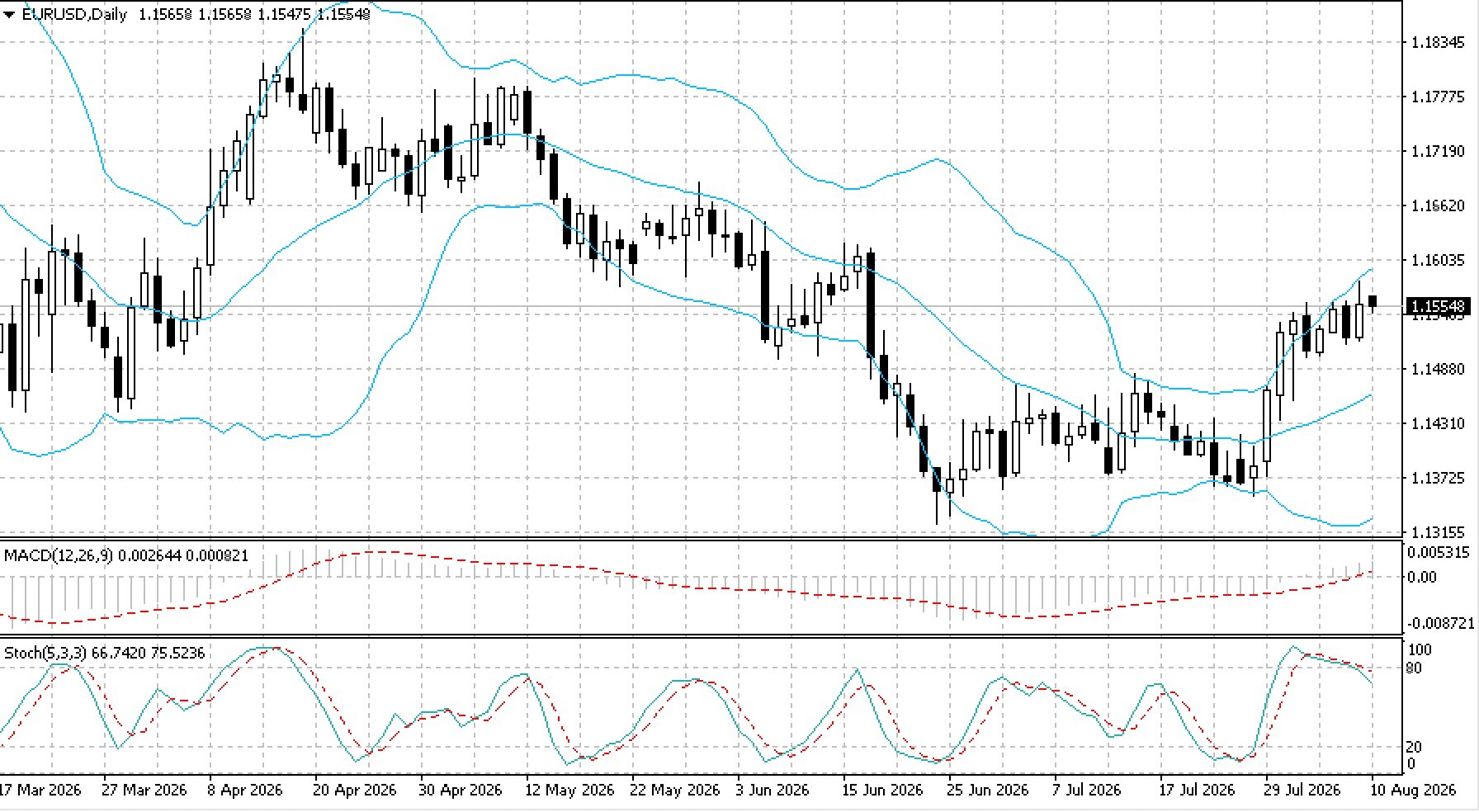Viewport: 1479px width, 812px height.
Task: Select the OHLC values after the EURUSD,Daily title
Action: click(x=253, y=14)
